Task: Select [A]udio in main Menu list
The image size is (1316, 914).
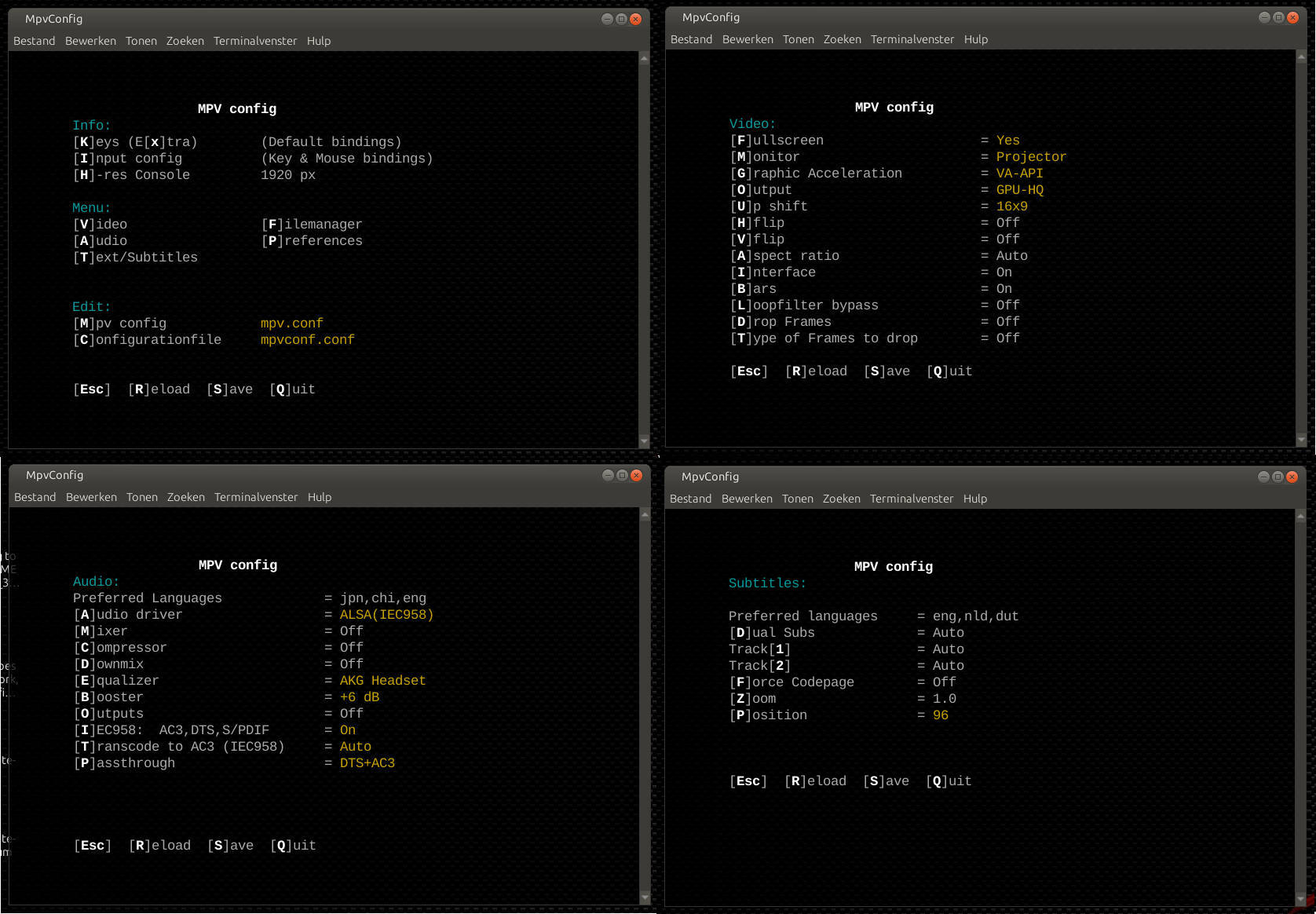Action: [100, 241]
